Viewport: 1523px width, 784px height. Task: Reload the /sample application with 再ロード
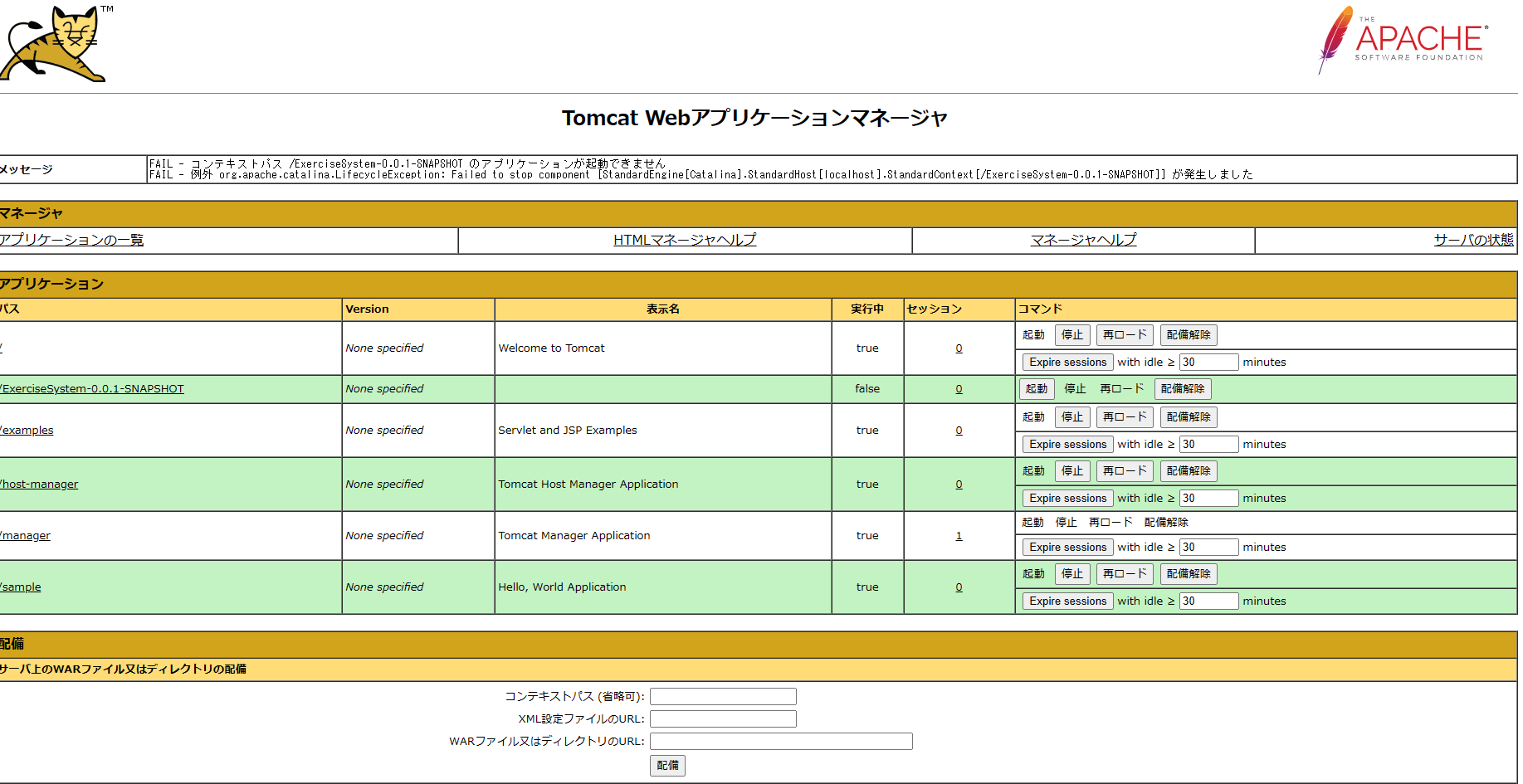click(x=1124, y=573)
